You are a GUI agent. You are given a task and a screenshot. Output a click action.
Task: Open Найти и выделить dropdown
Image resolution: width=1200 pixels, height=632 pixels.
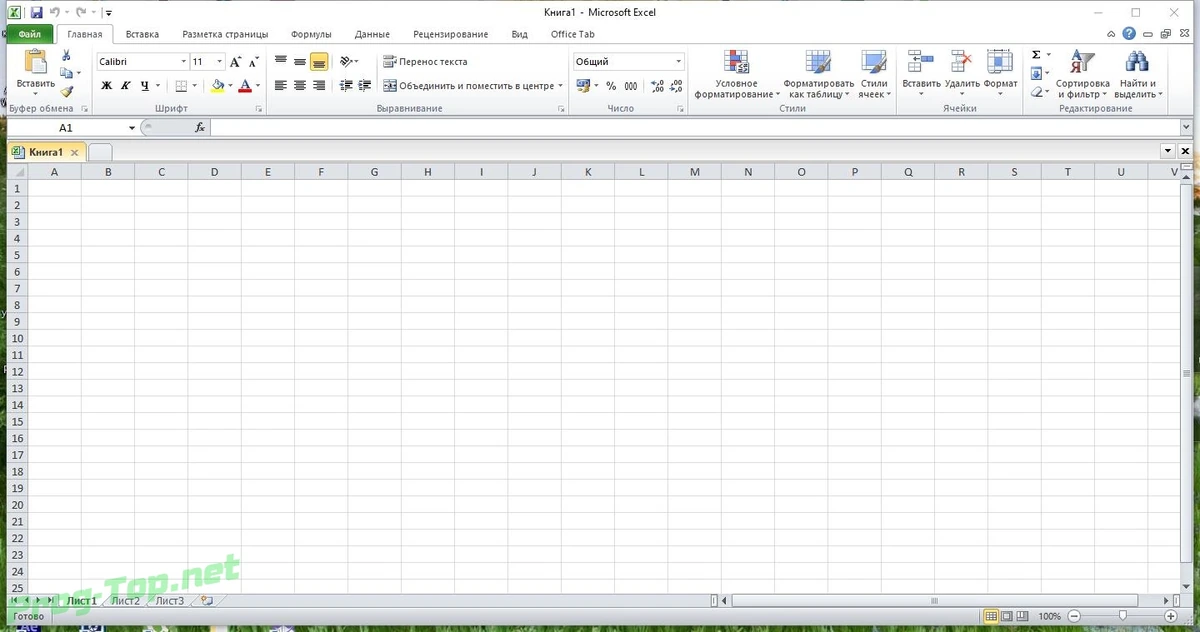(x=1138, y=74)
